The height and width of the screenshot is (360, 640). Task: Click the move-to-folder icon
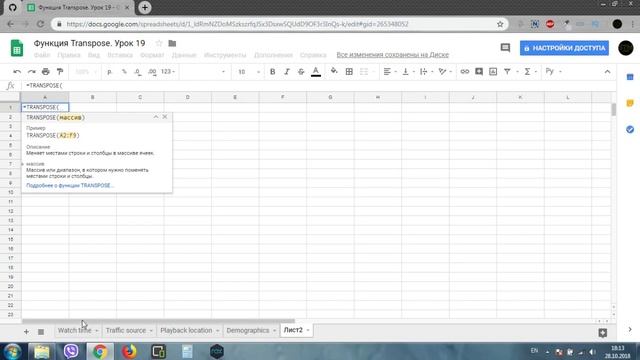click(x=172, y=43)
